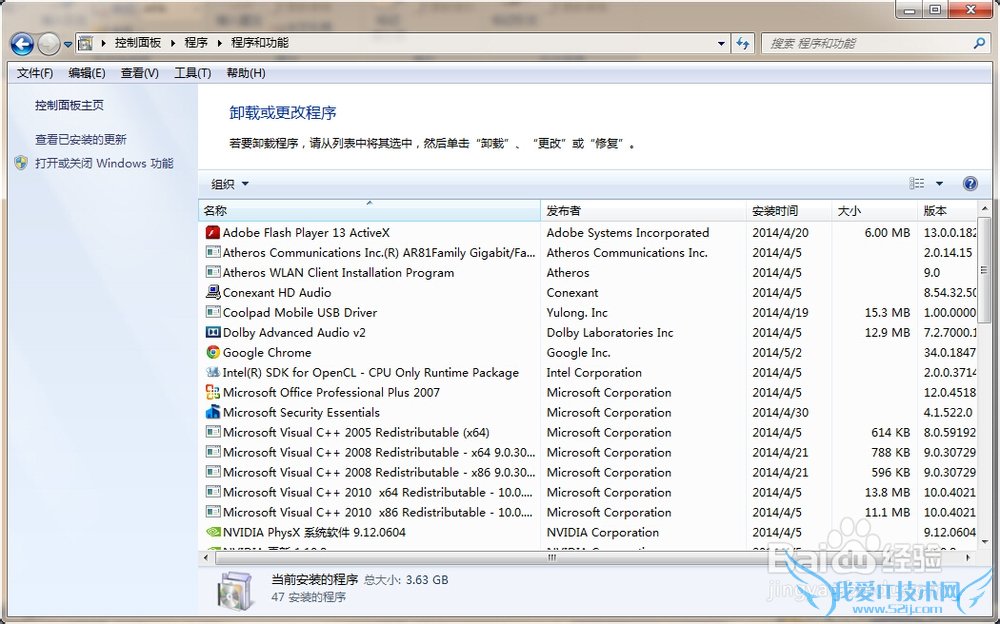The width and height of the screenshot is (1000, 624).
Task: Select Atheros Communications AR81Family icon
Action: pyautogui.click(x=212, y=252)
